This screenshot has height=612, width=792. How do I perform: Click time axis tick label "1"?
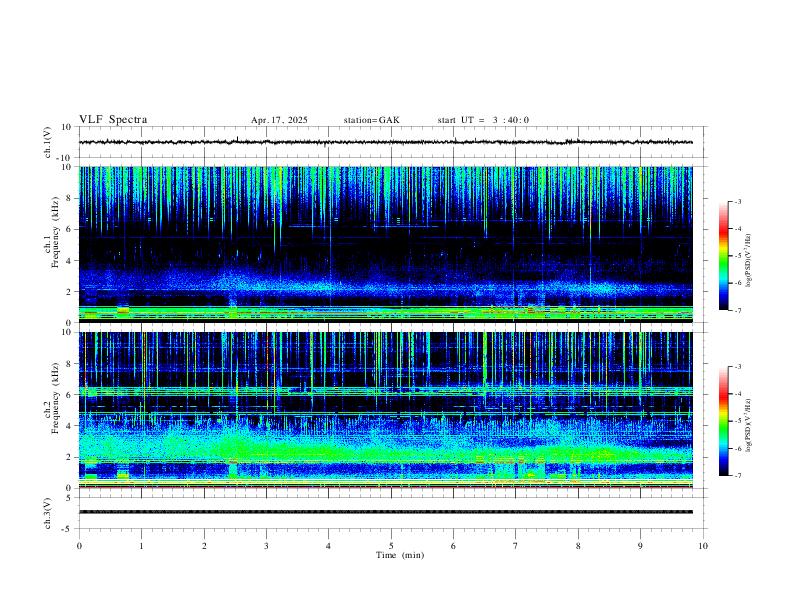point(141,546)
